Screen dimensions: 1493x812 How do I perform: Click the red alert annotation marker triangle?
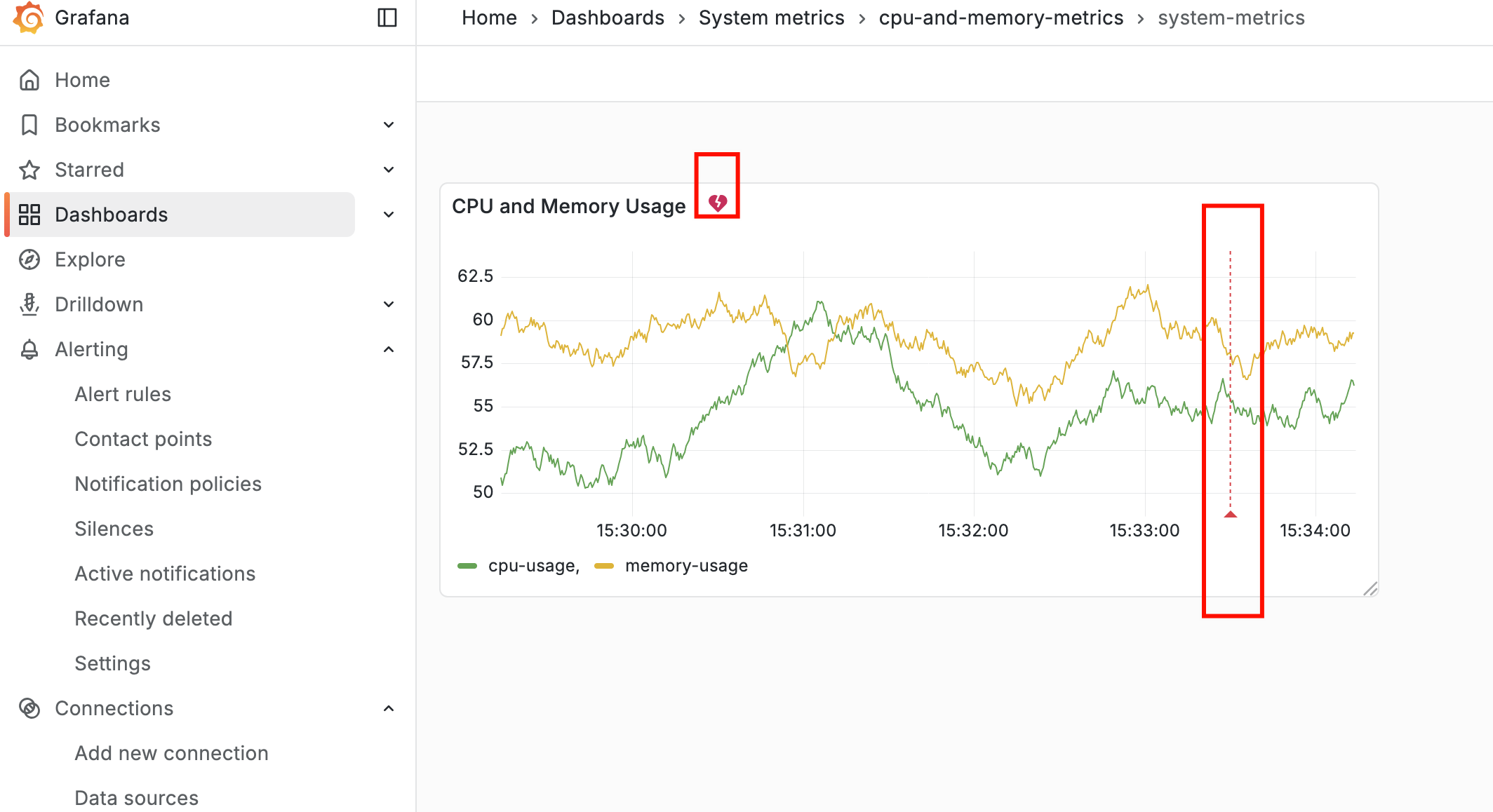click(1230, 515)
